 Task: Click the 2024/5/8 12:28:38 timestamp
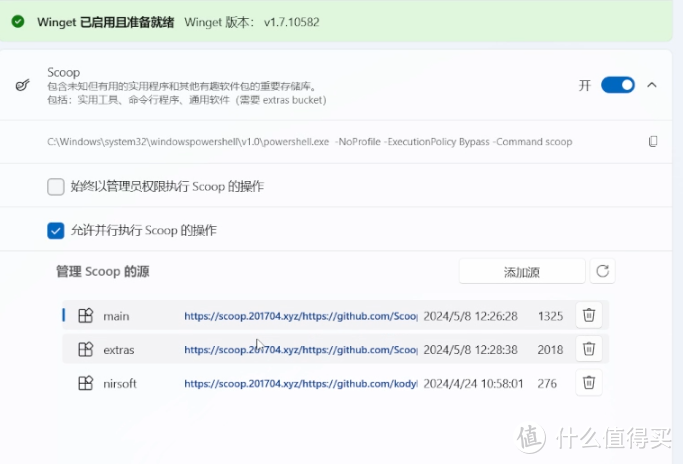(x=470, y=350)
